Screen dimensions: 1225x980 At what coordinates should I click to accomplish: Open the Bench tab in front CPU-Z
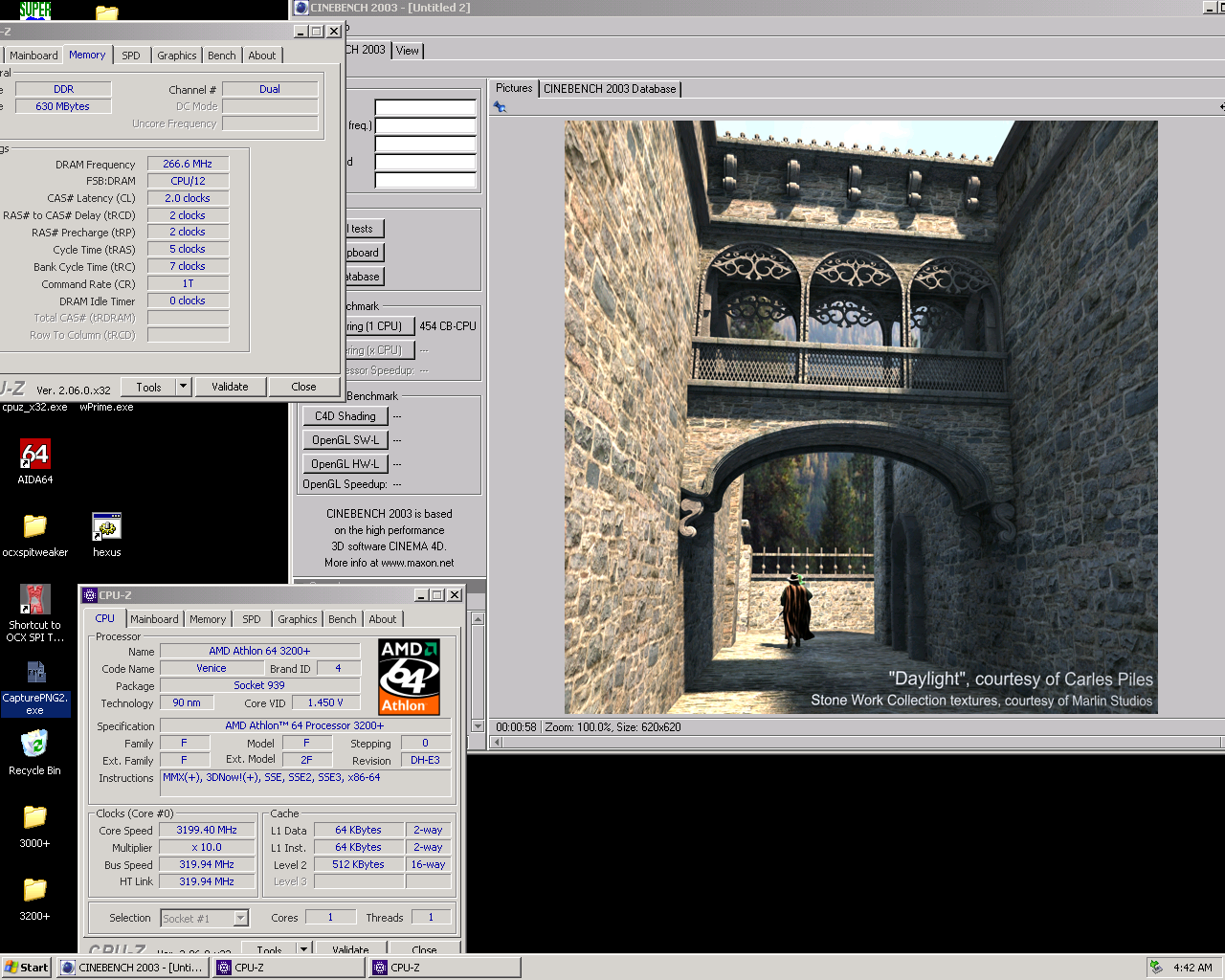(x=343, y=619)
